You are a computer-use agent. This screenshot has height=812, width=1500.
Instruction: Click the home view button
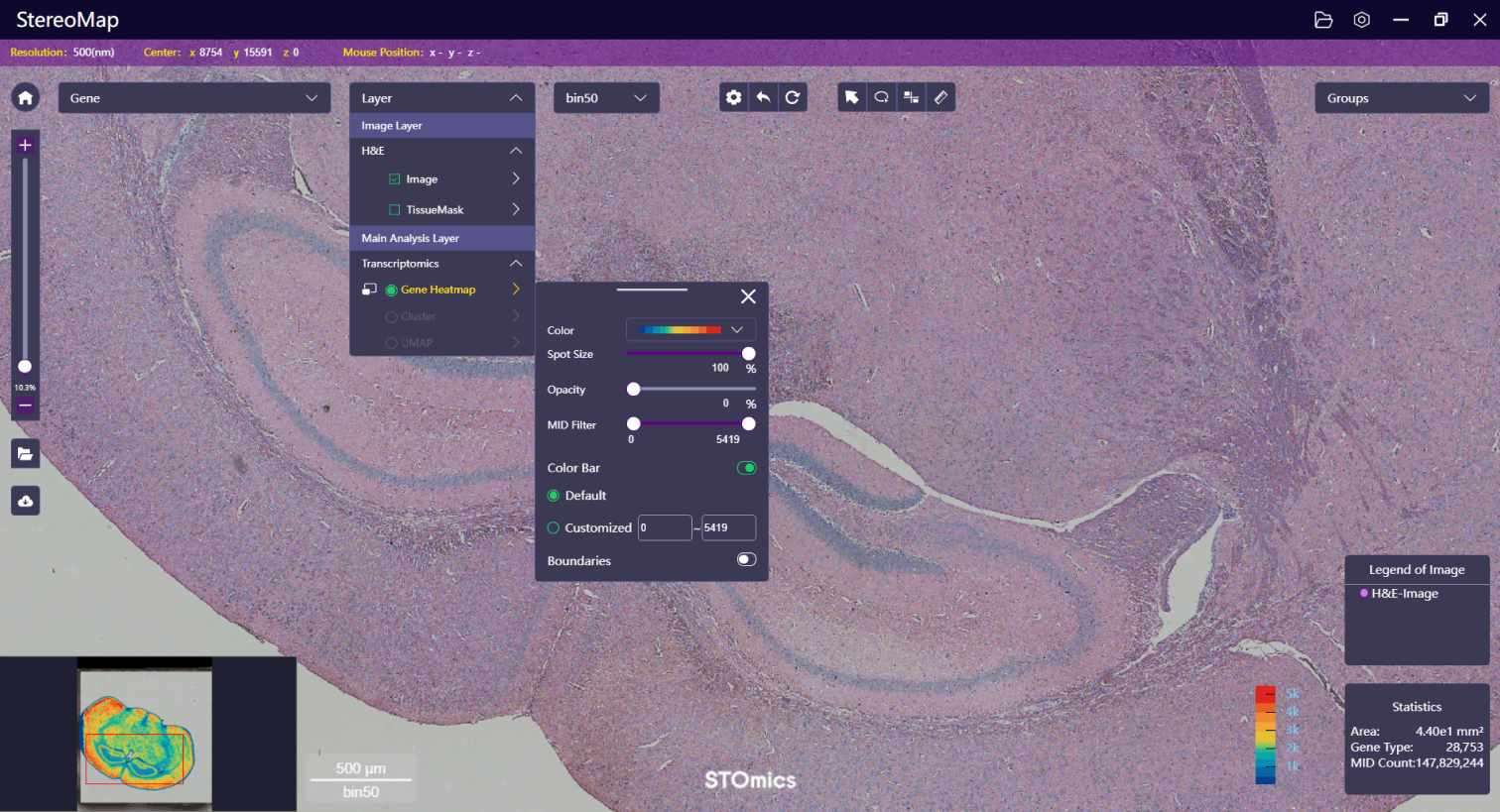click(x=26, y=97)
